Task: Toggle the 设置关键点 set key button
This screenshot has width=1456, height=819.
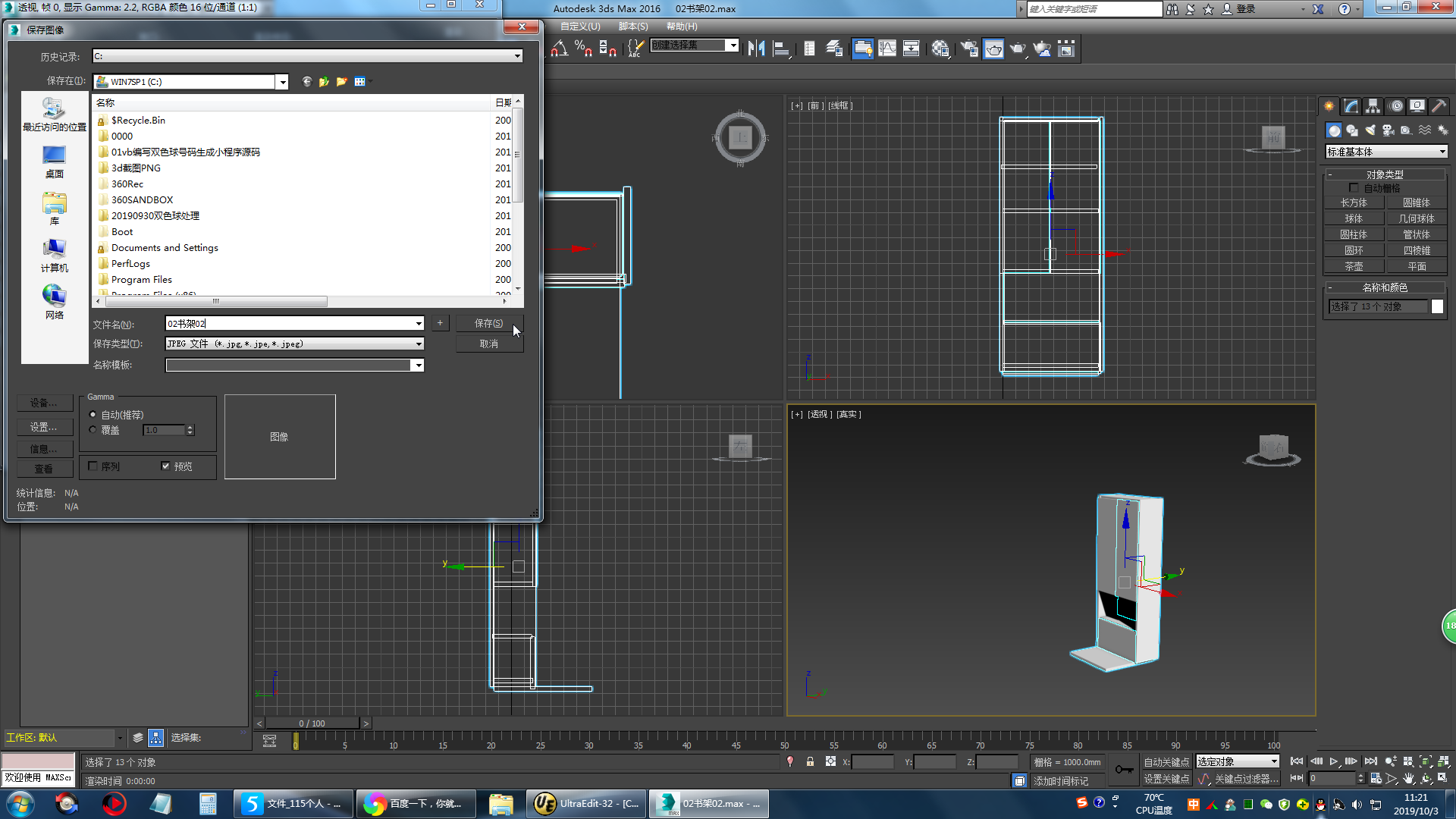Action: pyautogui.click(x=1166, y=779)
